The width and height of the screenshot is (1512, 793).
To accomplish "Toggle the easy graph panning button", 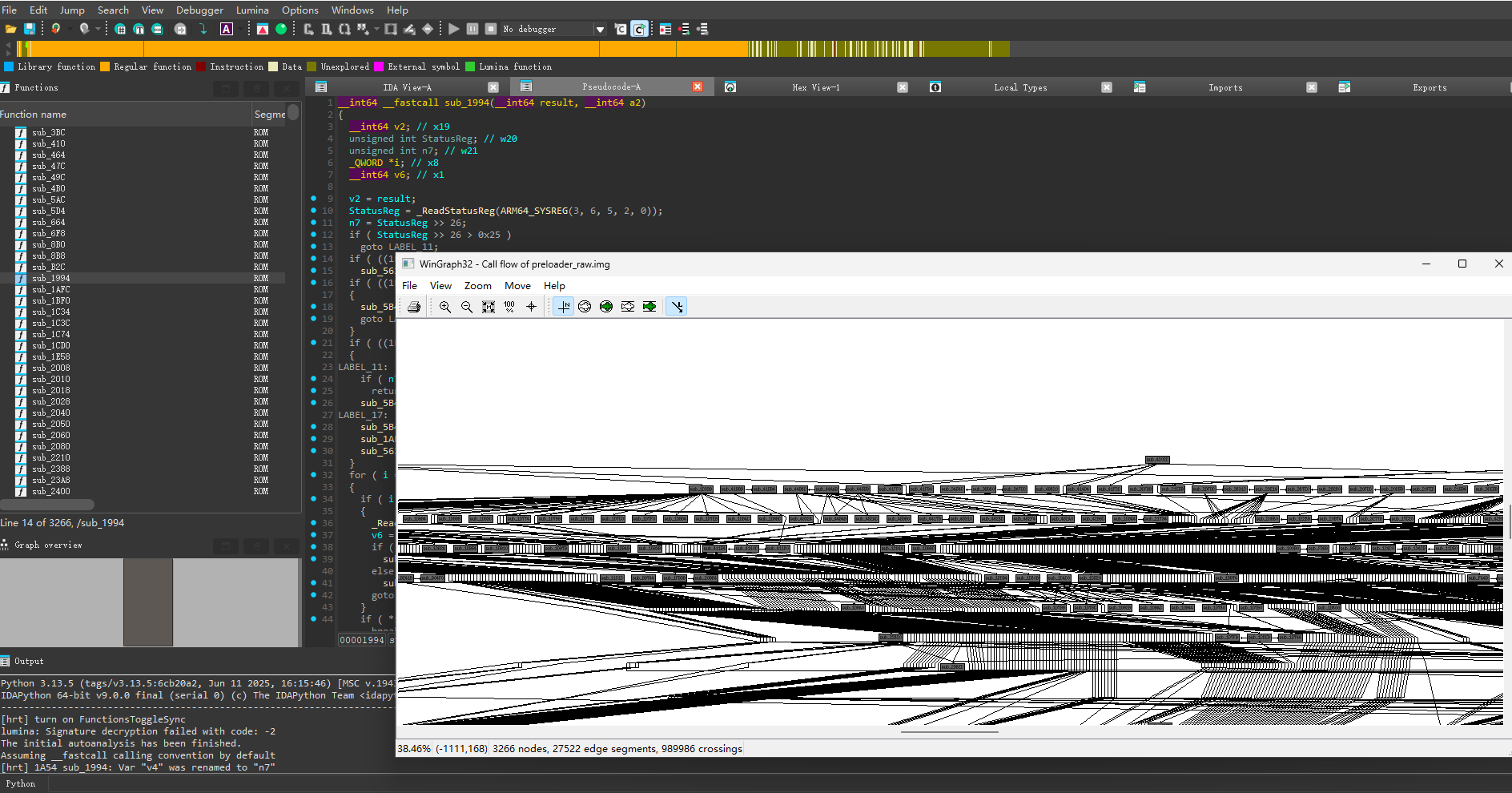I will click(x=677, y=307).
